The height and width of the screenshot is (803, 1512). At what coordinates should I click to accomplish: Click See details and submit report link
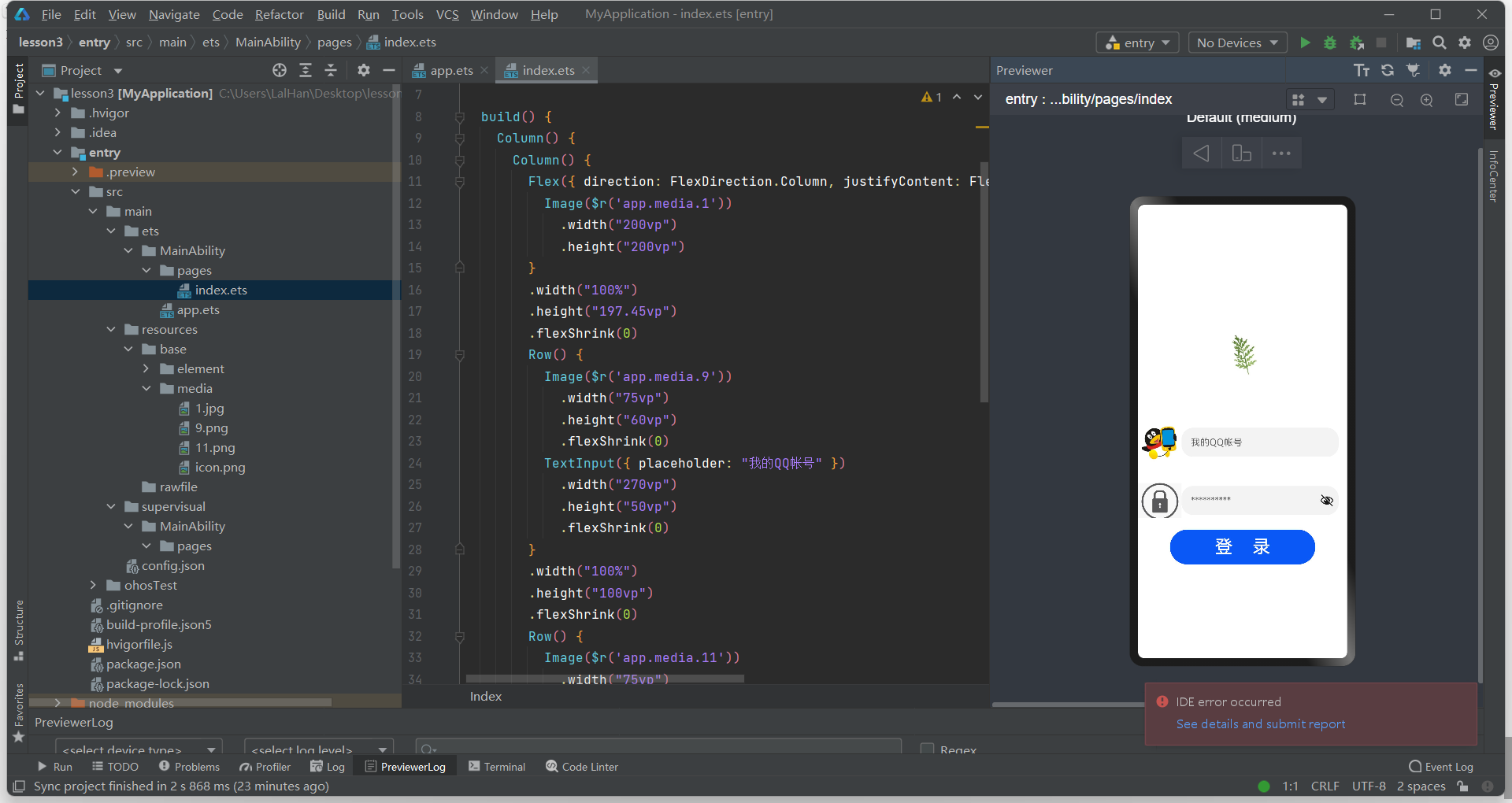[1261, 723]
